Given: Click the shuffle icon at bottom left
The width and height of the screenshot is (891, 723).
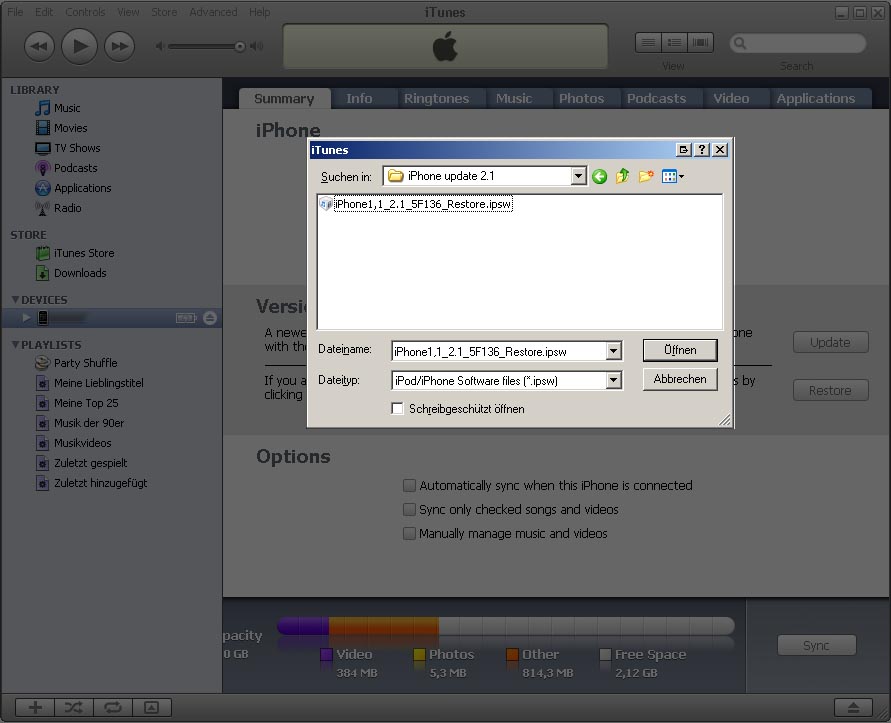Looking at the screenshot, I should 74,707.
